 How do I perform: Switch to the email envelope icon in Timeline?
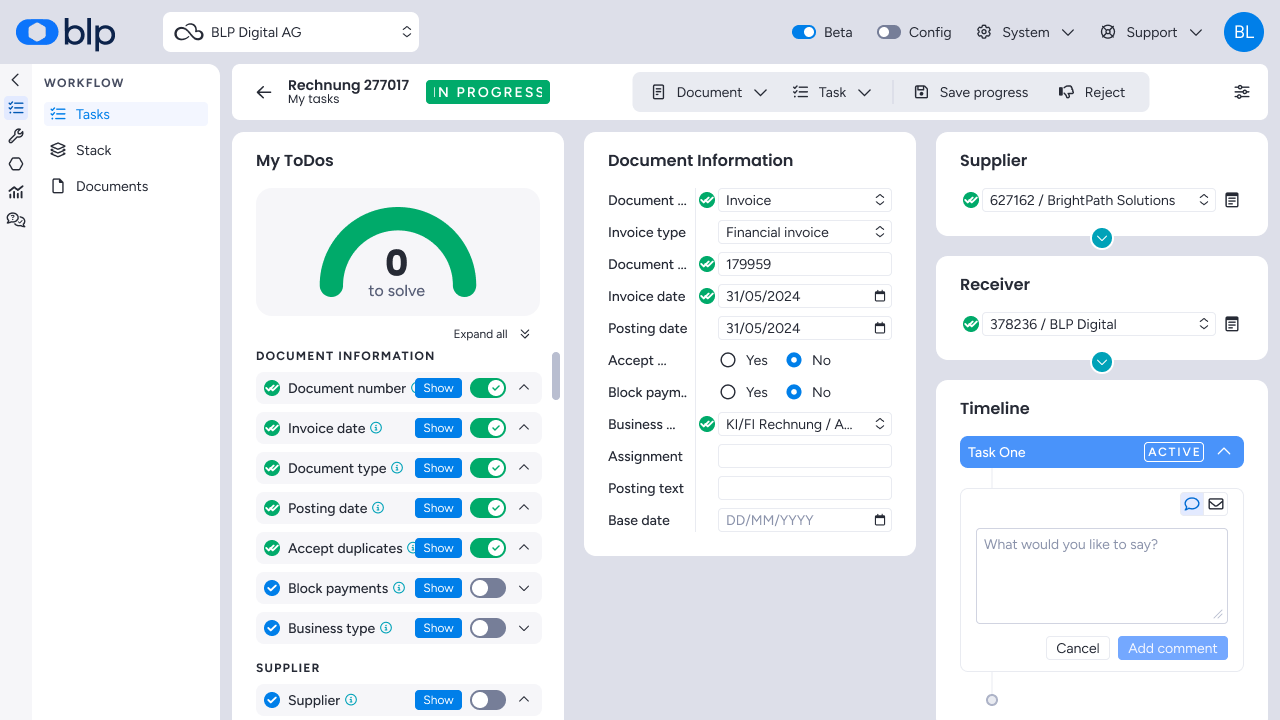click(1216, 504)
